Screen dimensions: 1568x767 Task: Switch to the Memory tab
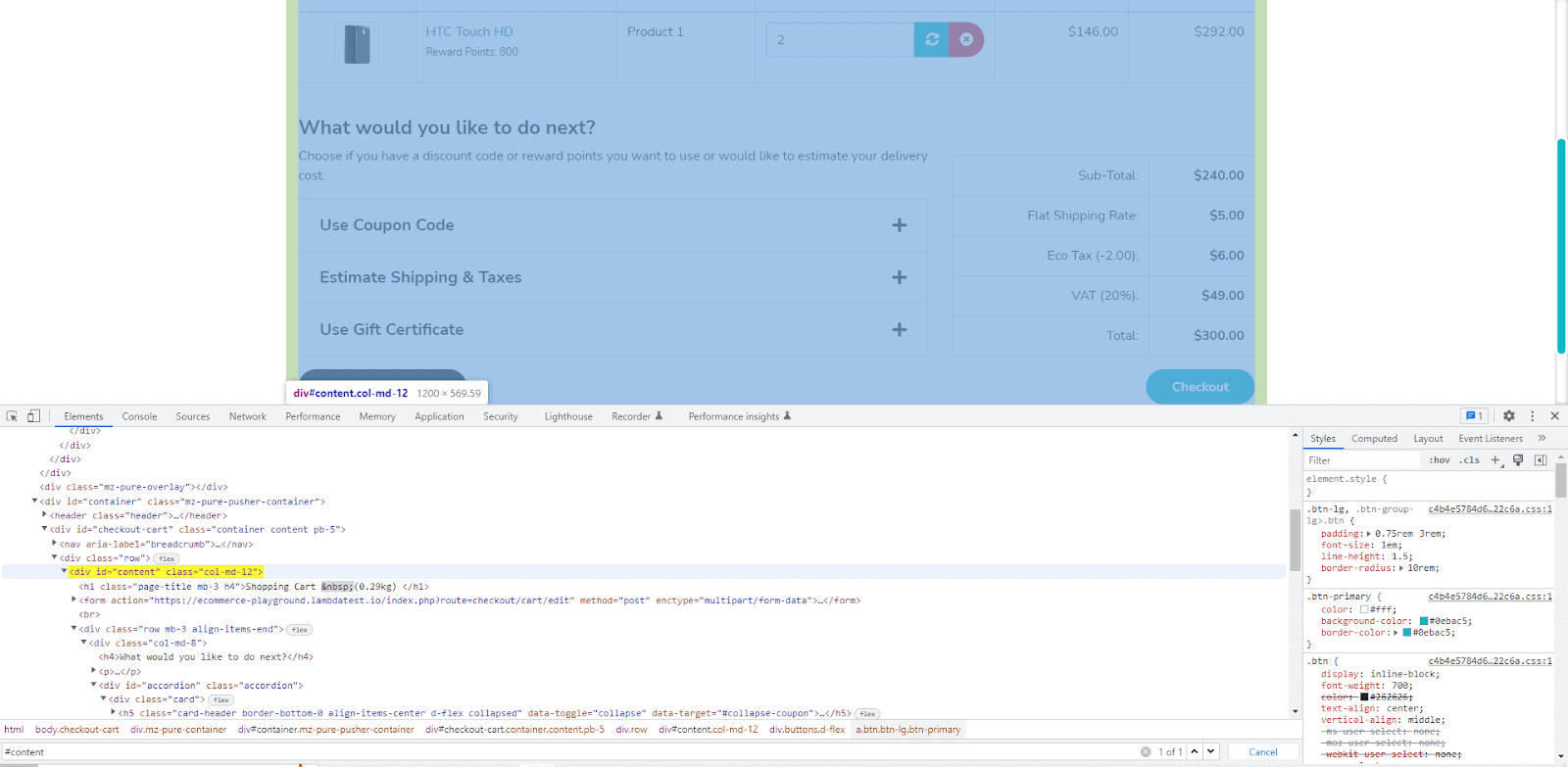377,416
